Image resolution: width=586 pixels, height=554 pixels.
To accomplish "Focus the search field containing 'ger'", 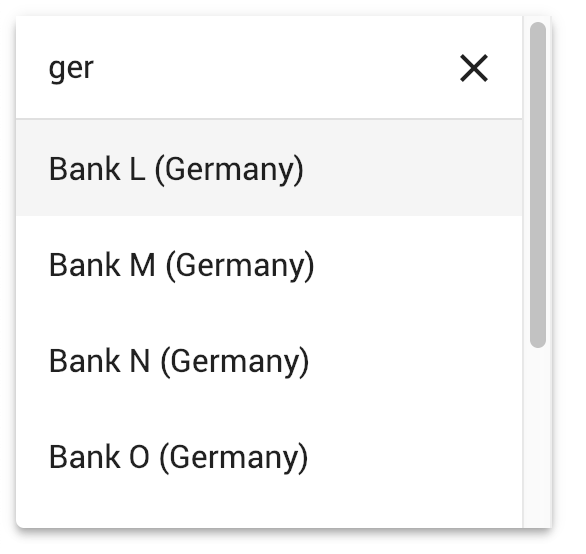I will pyautogui.click(x=239, y=68).
